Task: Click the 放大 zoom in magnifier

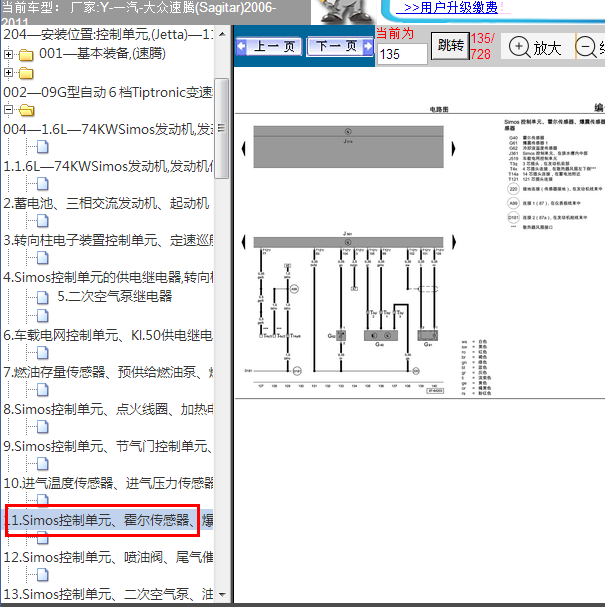Action: pos(536,47)
